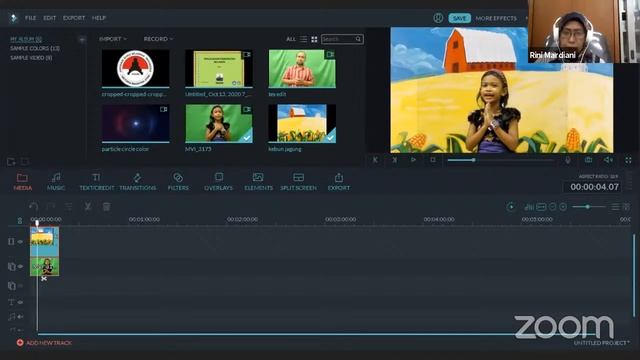
Task: Open the clip edit settings icon
Action: tap(69, 207)
